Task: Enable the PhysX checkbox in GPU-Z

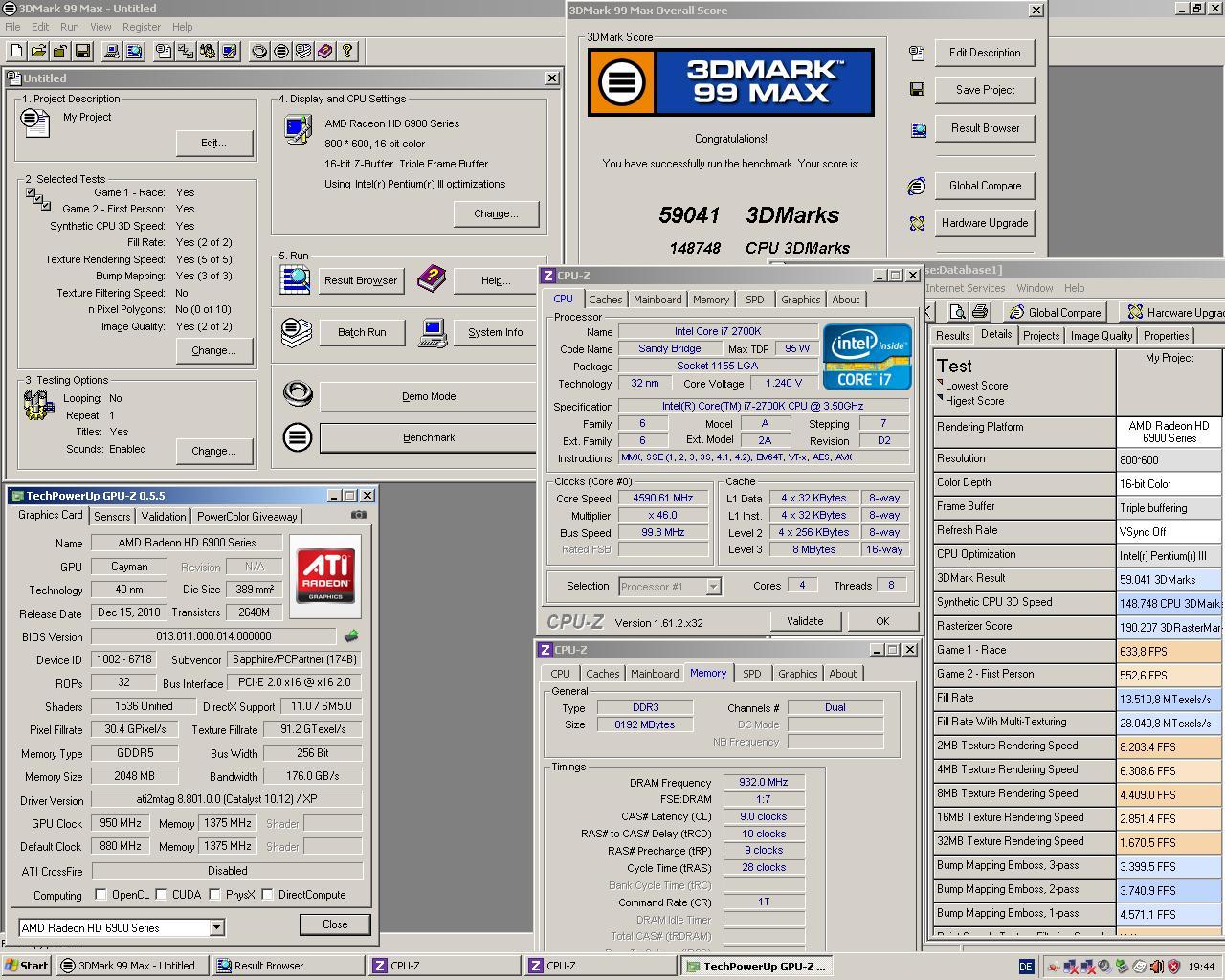Action: [214, 895]
